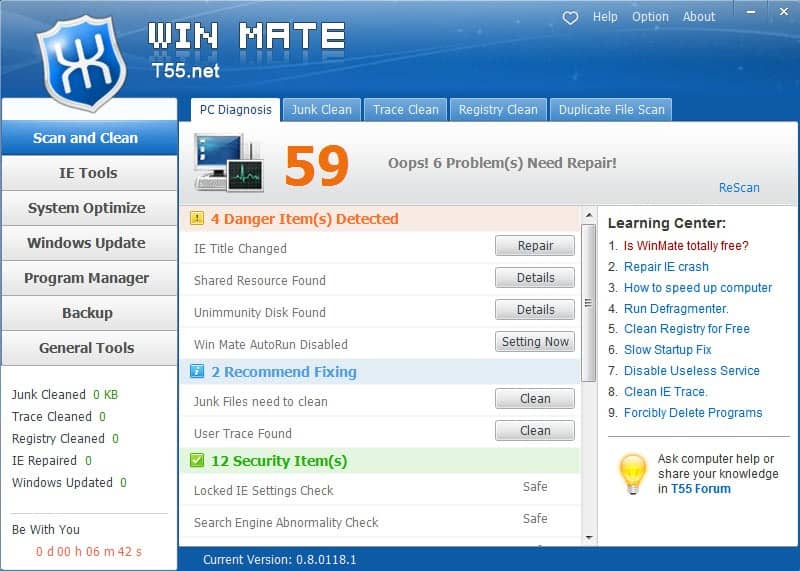Click 'Current Version: 0.8.0118.1' status text

click(280, 559)
